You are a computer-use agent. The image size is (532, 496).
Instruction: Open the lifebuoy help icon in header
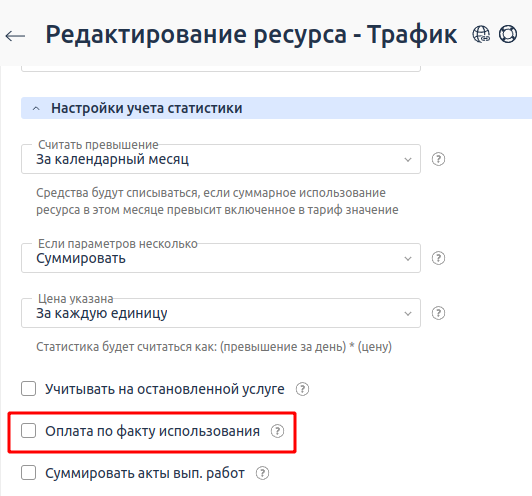click(x=508, y=34)
